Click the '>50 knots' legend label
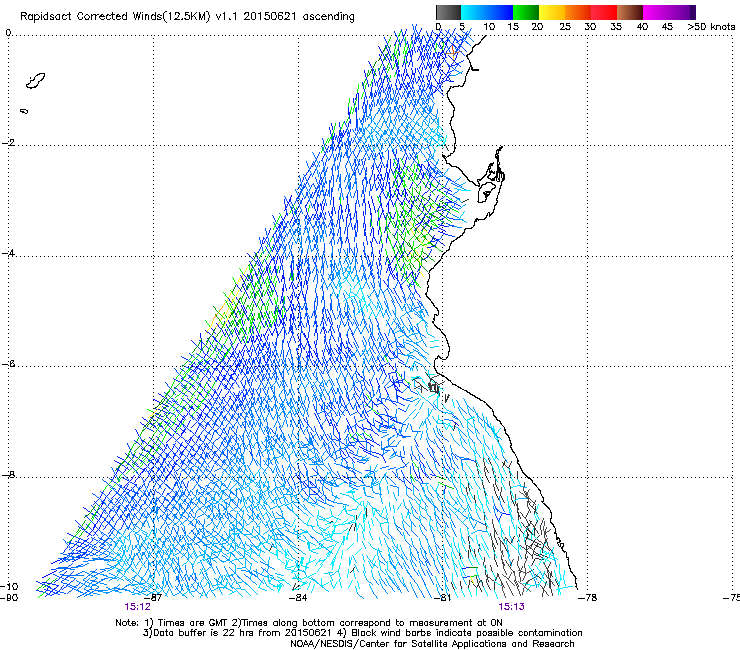740x650 pixels. click(711, 27)
